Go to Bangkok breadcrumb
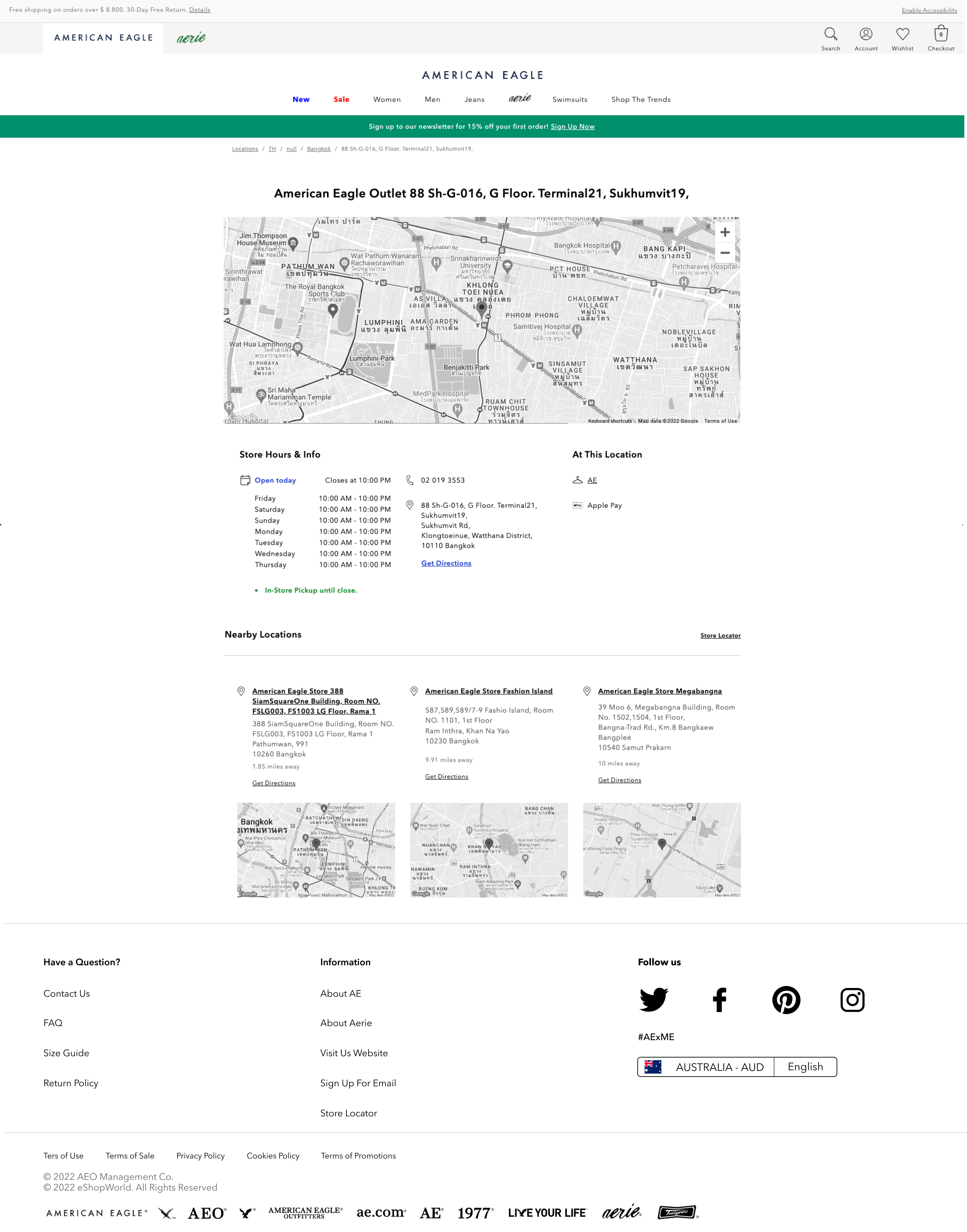967x1232 pixels. tap(319, 149)
